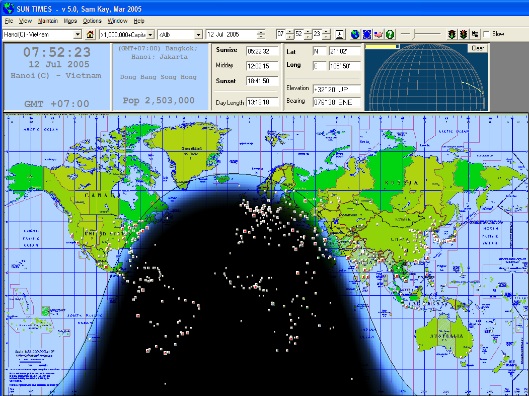Click the toolbar icon left of Slow checkbox
Screen dimensions: 529x396
(x=475, y=34)
